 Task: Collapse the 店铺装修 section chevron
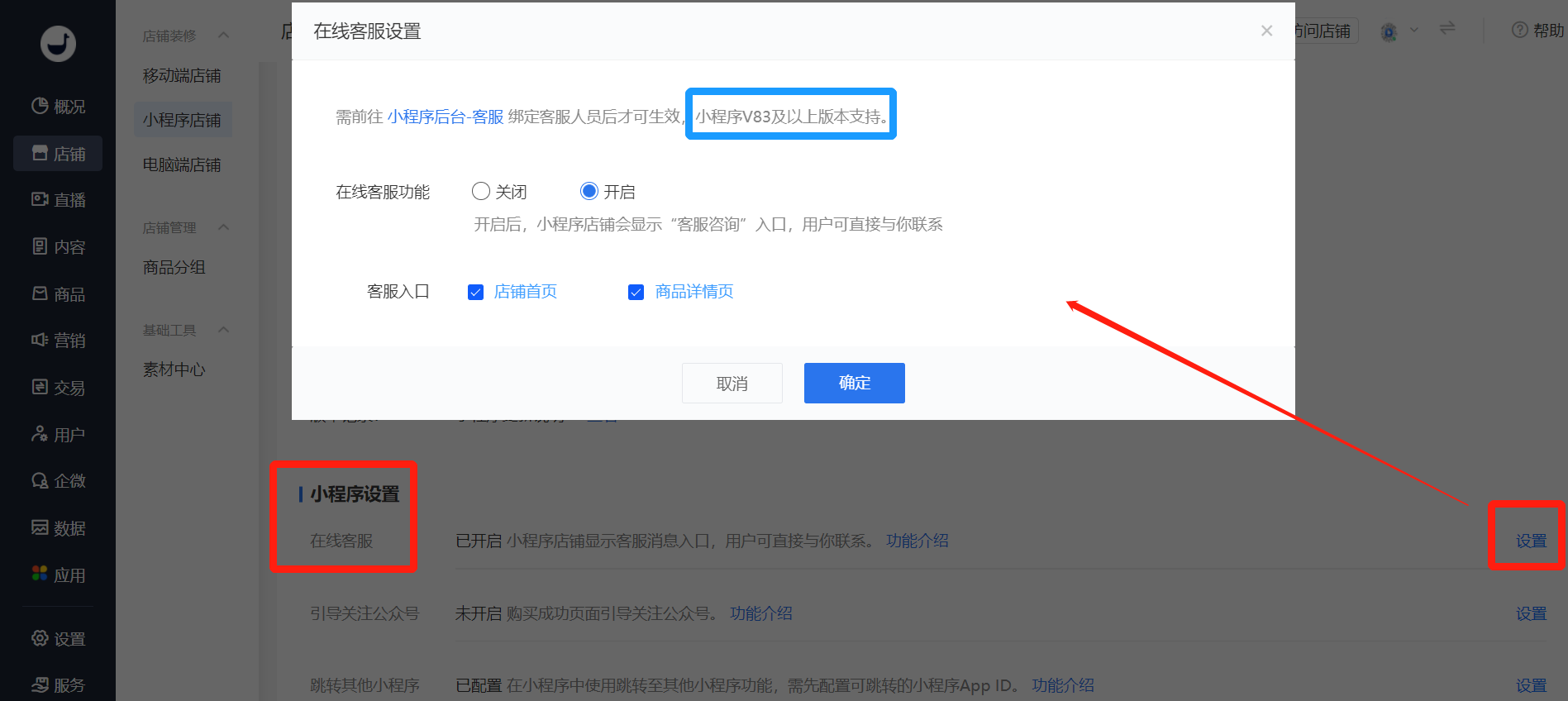(x=223, y=36)
